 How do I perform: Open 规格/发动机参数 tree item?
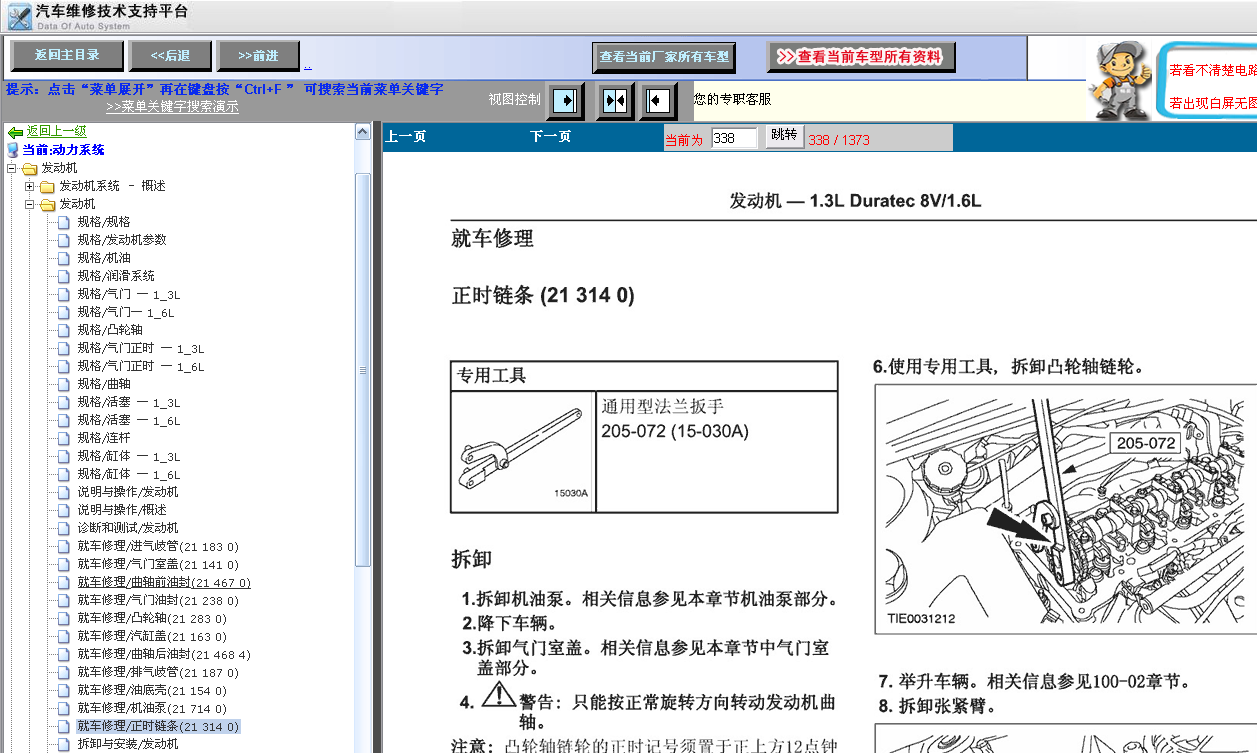pos(122,240)
